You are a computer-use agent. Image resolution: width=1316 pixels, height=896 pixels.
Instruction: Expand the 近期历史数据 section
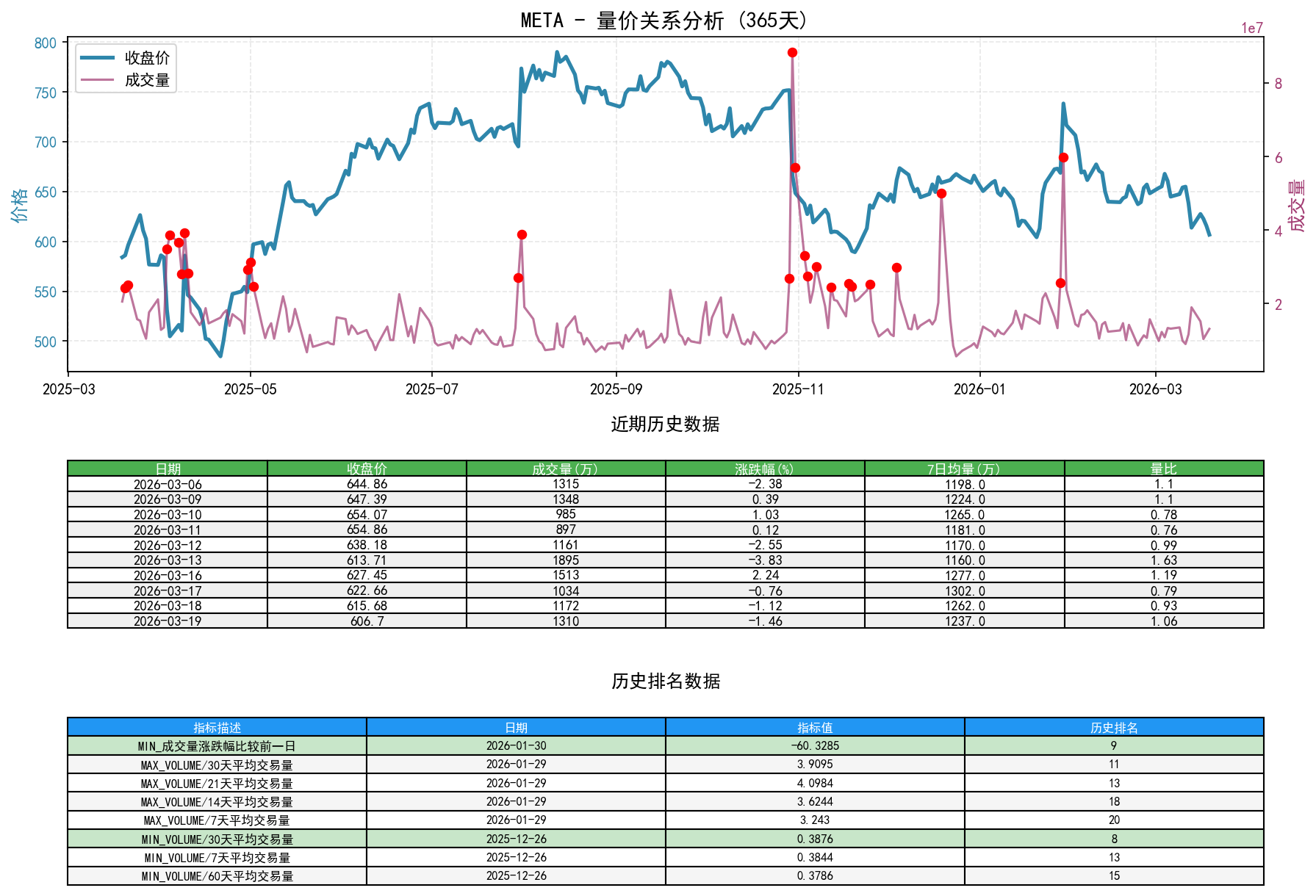click(x=664, y=424)
